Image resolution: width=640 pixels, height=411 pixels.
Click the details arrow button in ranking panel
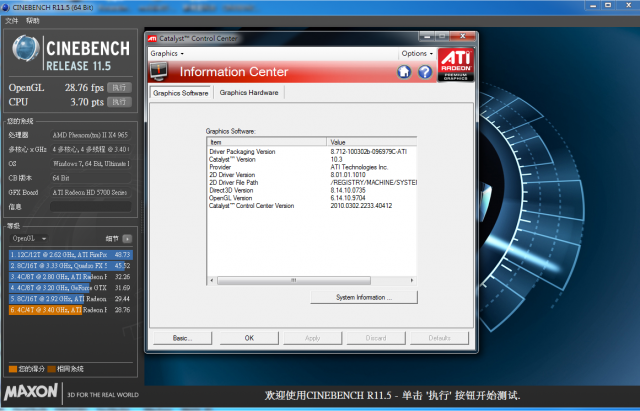(127, 239)
